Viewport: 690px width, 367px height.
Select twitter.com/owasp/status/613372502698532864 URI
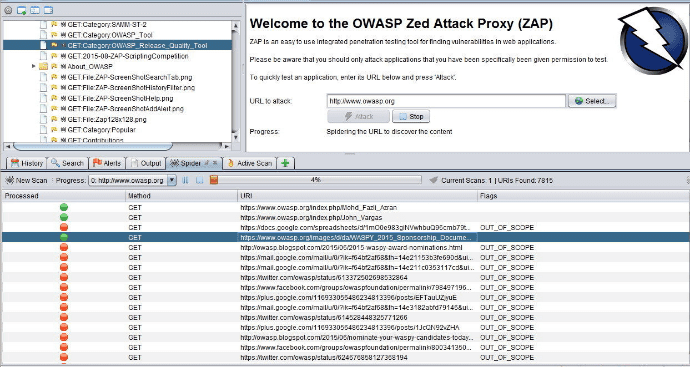coord(324,277)
